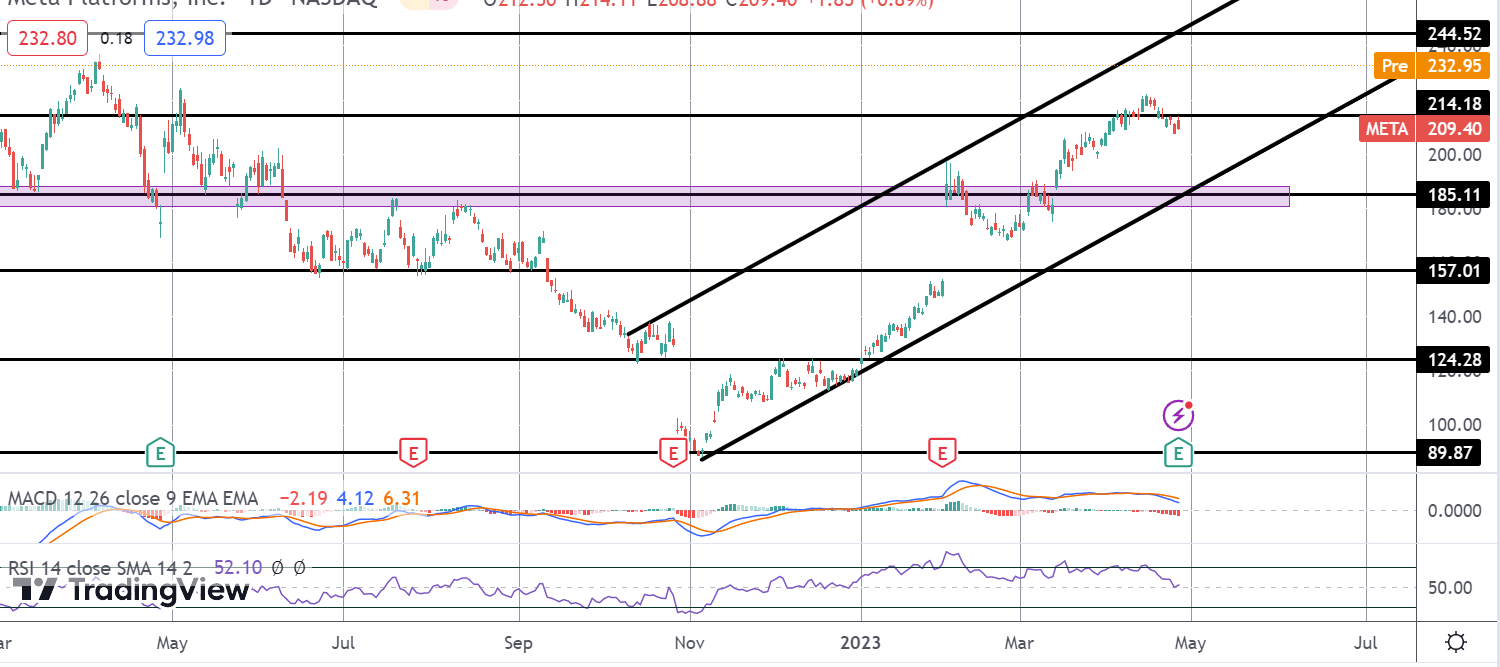Click the 0.18 spread value

pos(116,40)
